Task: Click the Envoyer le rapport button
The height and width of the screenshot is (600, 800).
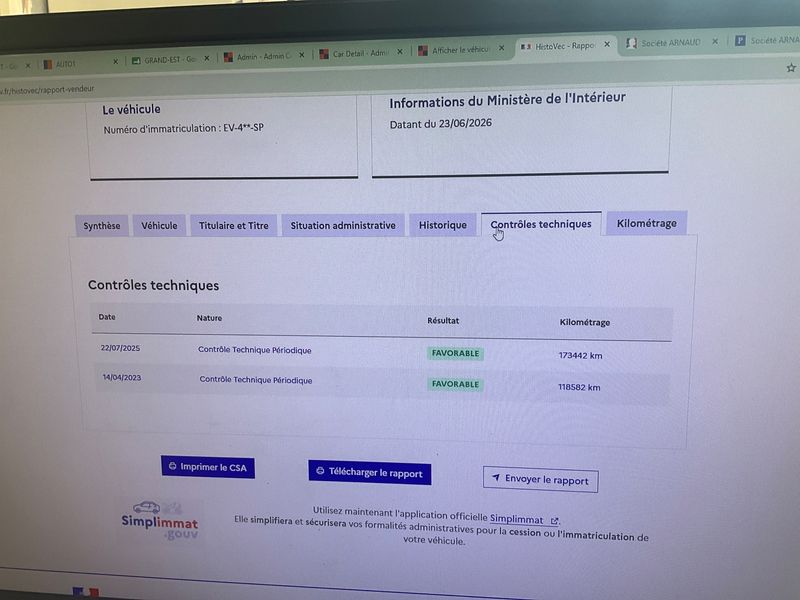Action: pos(540,480)
